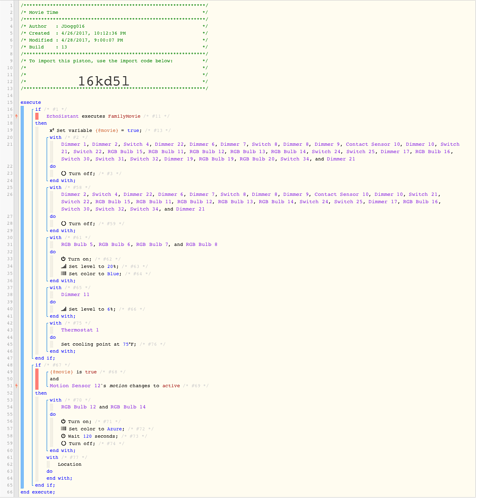479x500 pixels.
Task: Click the second 'if' statement on line 48
Action: click(38, 365)
